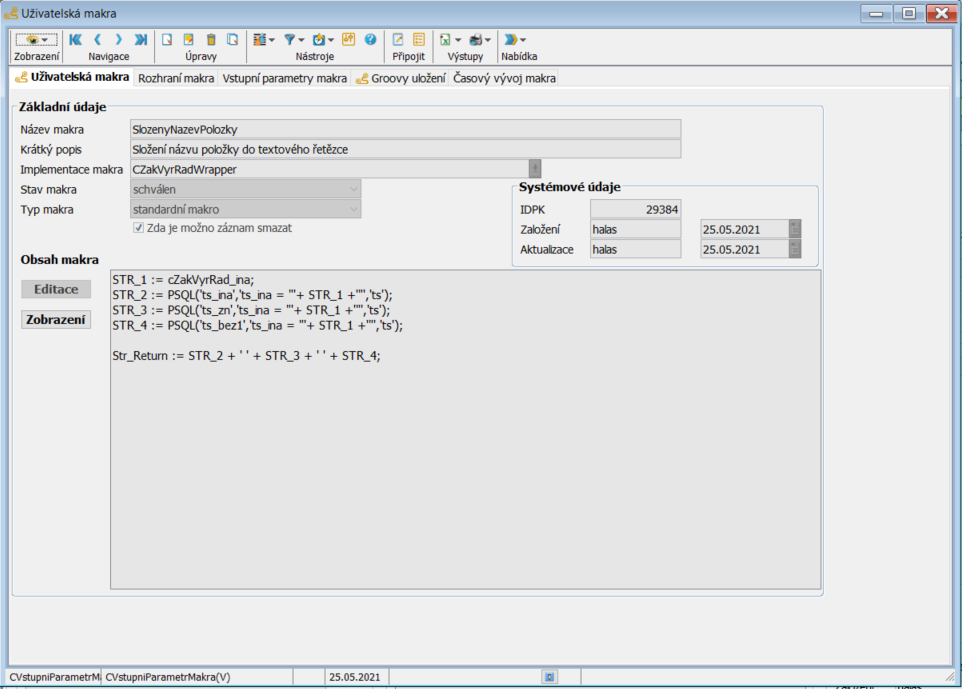
Task: Click the blue help question mark icon
Action: click(x=370, y=40)
